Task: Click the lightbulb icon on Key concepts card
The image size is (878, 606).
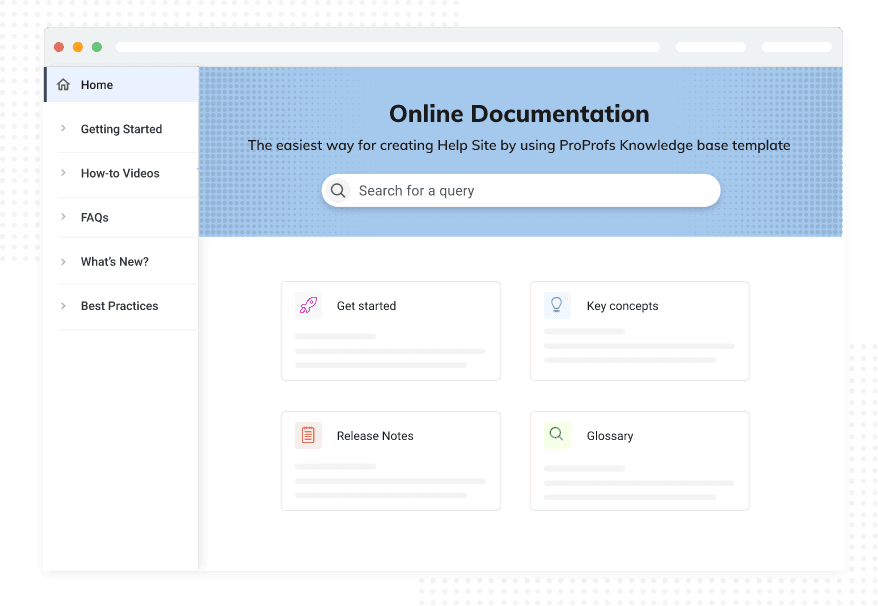Action: (x=557, y=305)
